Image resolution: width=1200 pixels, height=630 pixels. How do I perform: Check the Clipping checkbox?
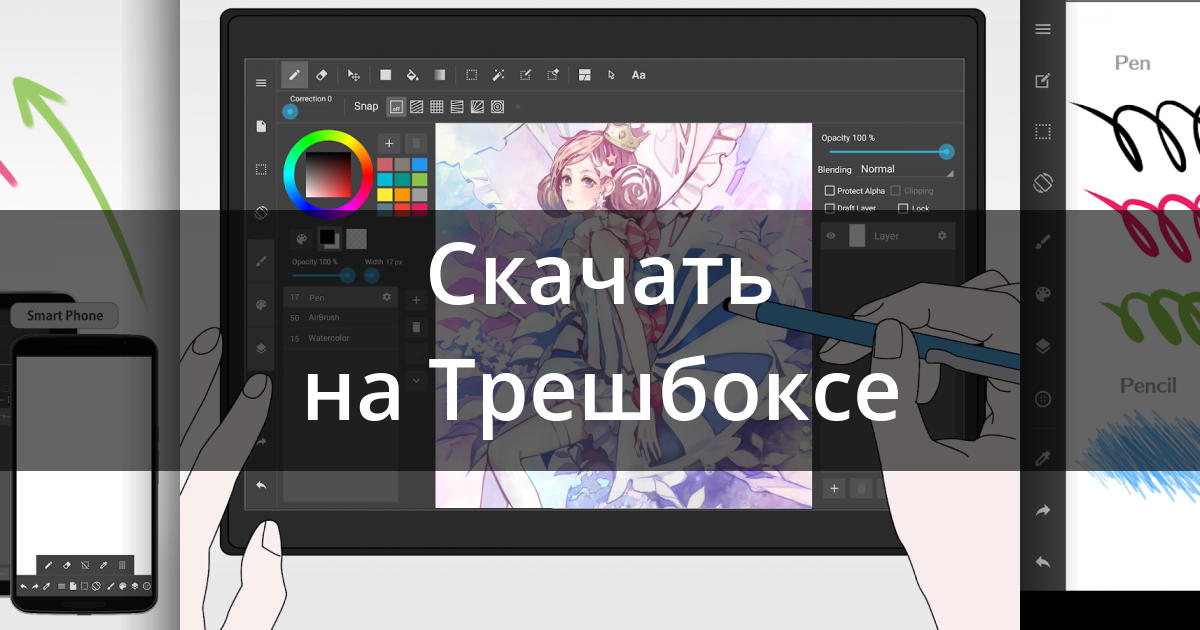coord(896,190)
